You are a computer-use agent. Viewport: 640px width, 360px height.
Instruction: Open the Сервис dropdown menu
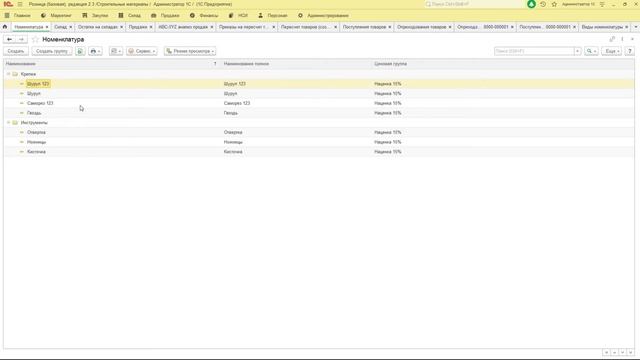click(142, 51)
